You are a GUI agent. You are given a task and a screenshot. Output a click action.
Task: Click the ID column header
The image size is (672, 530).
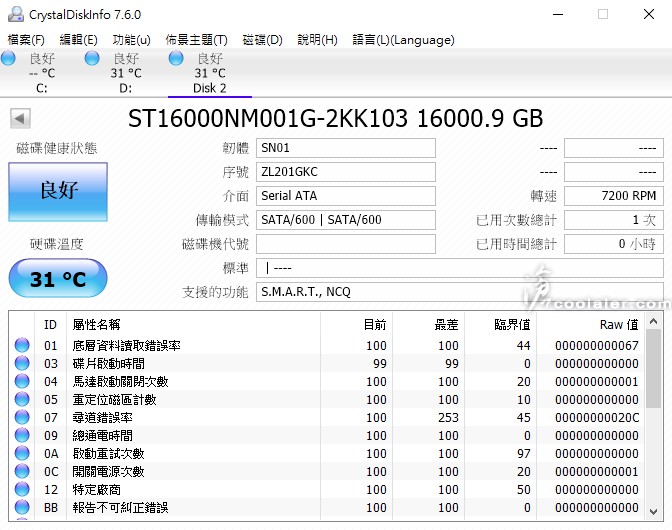click(50, 324)
